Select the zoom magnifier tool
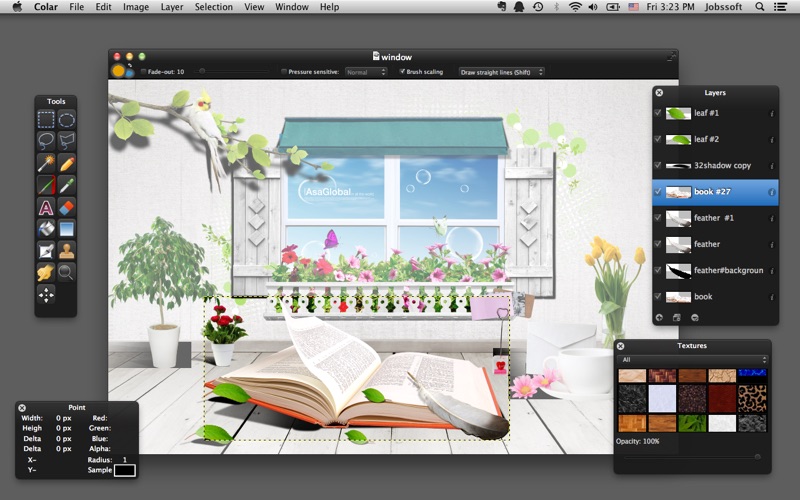800x500 pixels. pyautogui.click(x=67, y=272)
